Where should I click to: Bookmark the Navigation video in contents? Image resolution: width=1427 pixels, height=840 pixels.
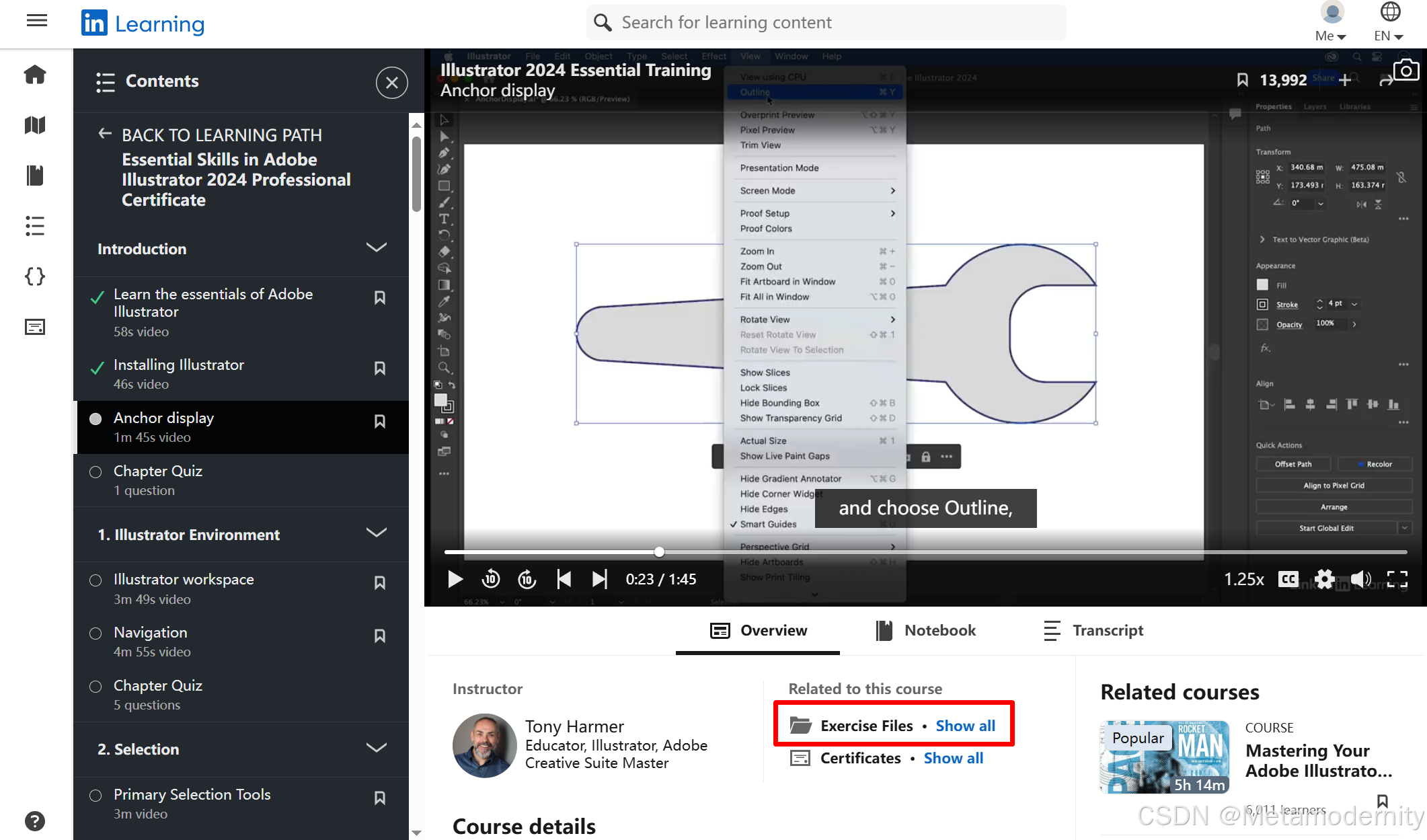pos(380,636)
